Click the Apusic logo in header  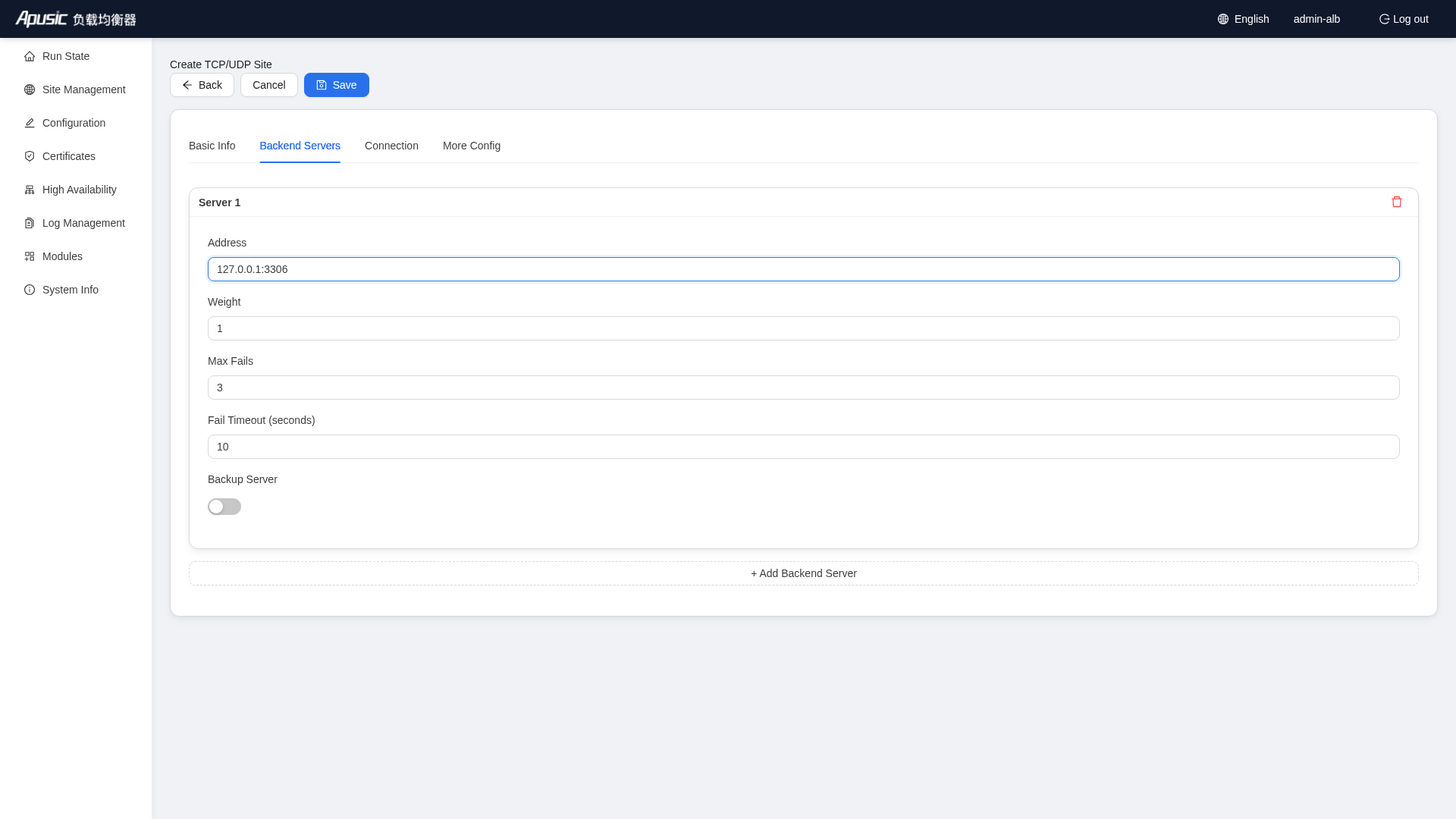(76, 19)
